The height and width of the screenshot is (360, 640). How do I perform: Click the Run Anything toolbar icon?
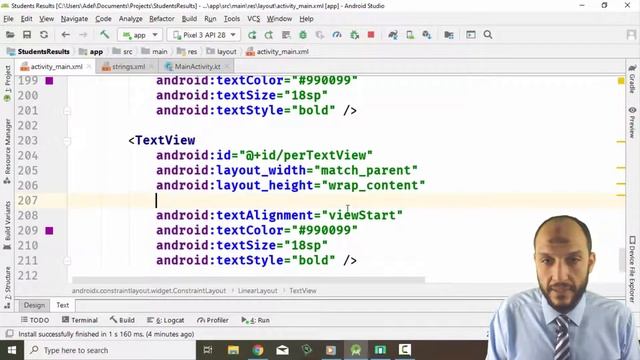tap(471, 35)
